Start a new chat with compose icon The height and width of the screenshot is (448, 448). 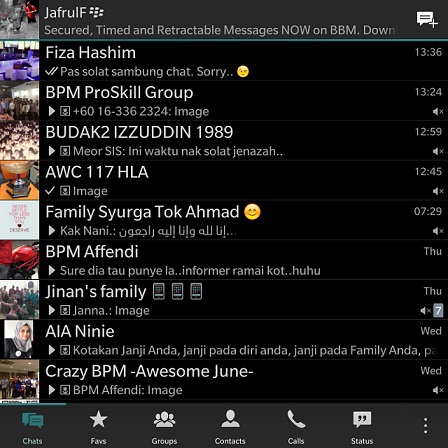click(427, 20)
